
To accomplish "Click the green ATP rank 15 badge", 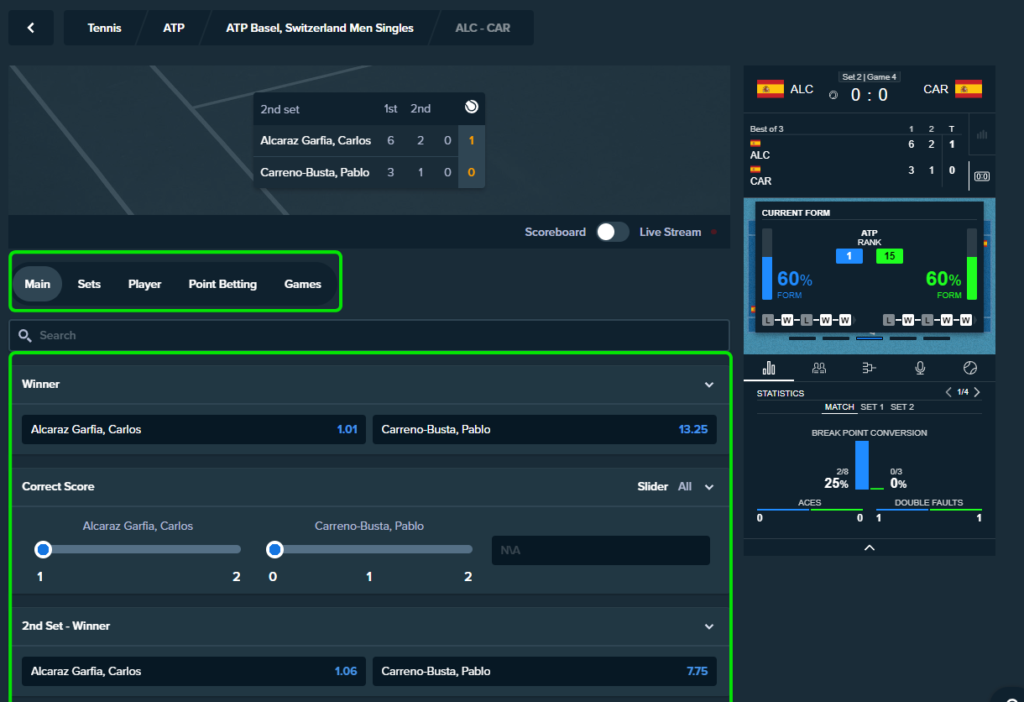I will pyautogui.click(x=889, y=256).
